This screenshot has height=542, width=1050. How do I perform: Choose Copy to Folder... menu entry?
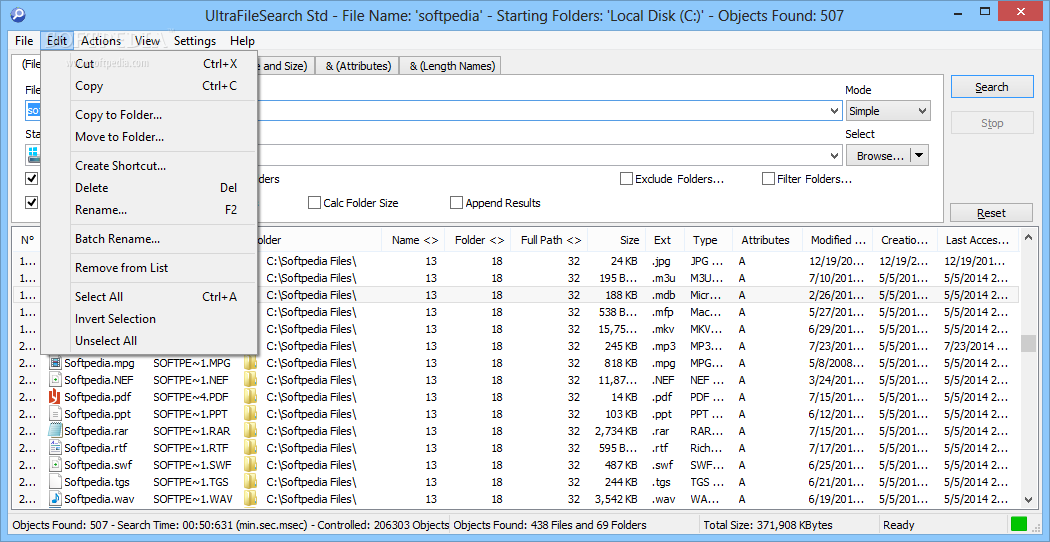(149, 115)
